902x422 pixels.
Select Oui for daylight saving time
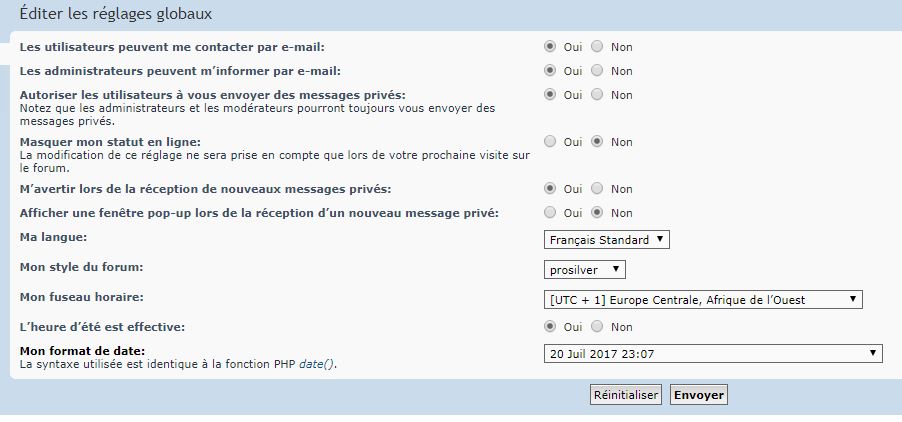pyautogui.click(x=550, y=327)
